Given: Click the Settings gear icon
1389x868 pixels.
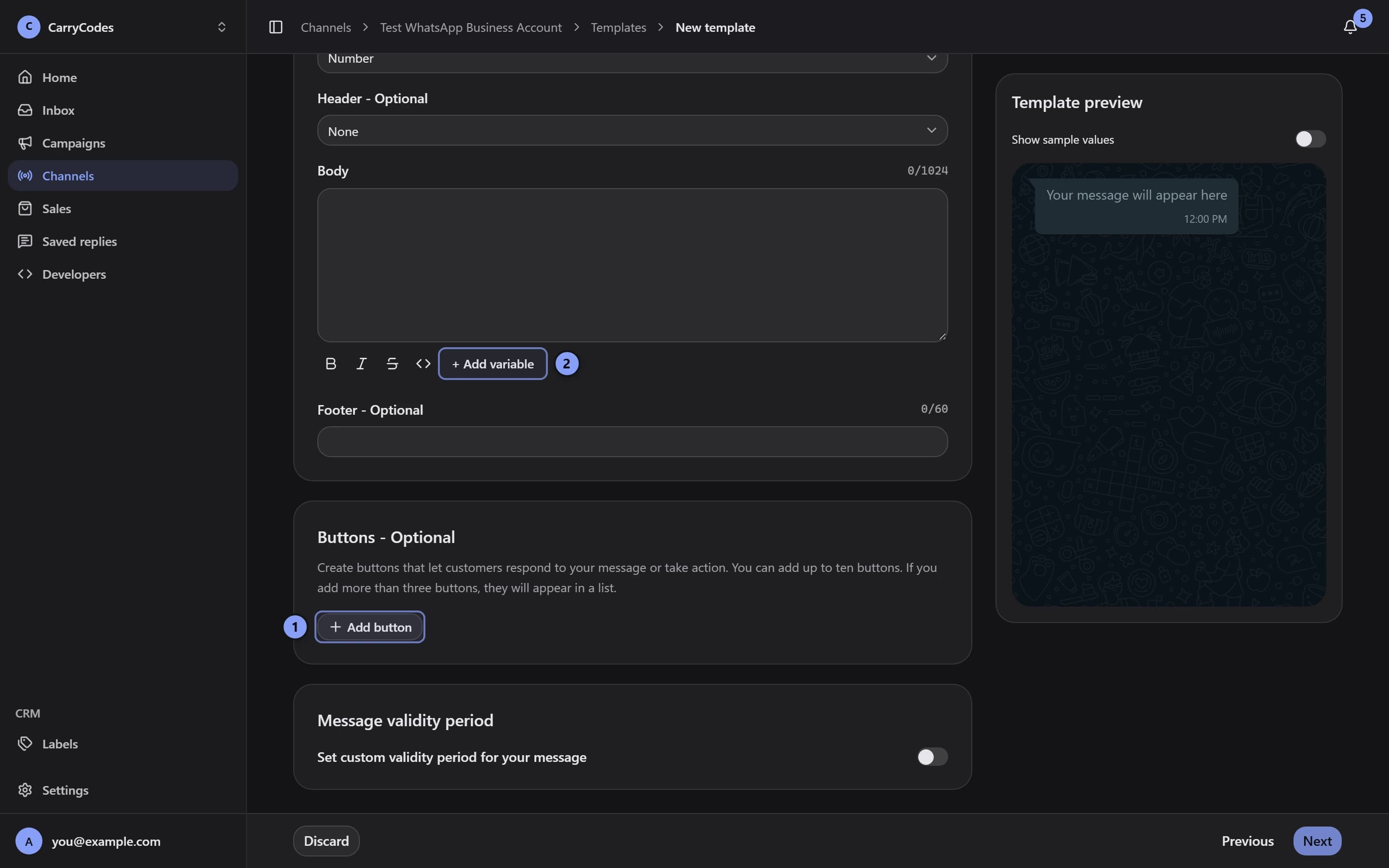Looking at the screenshot, I should tap(25, 790).
